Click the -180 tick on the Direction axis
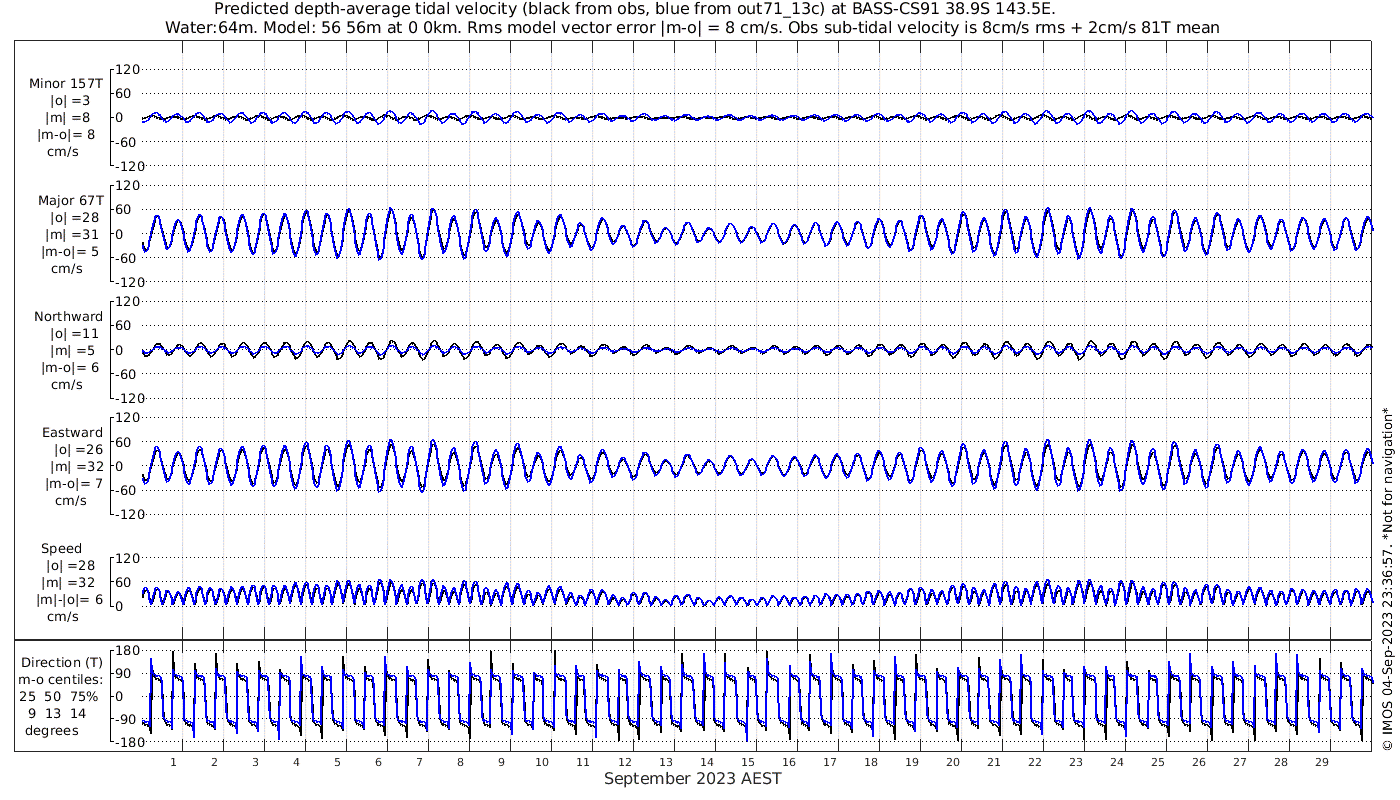The height and width of the screenshot is (800, 1400). coord(121,743)
